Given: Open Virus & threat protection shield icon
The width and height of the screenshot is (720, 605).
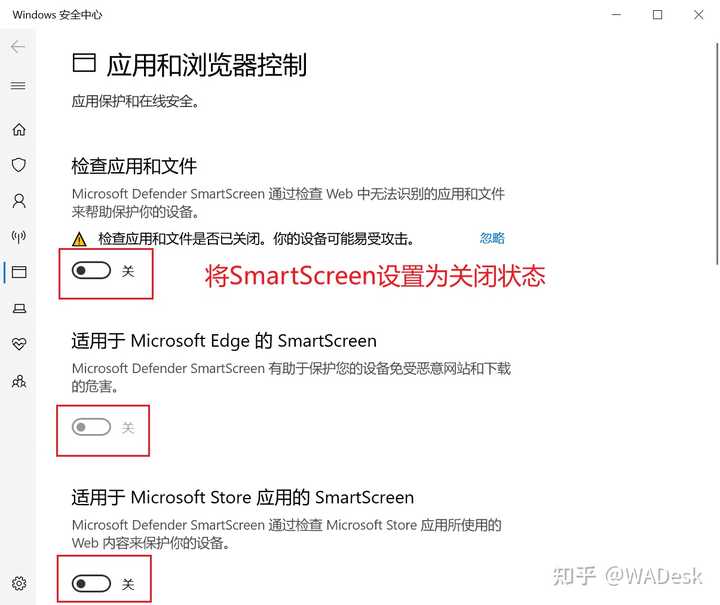Looking at the screenshot, I should click(19, 165).
